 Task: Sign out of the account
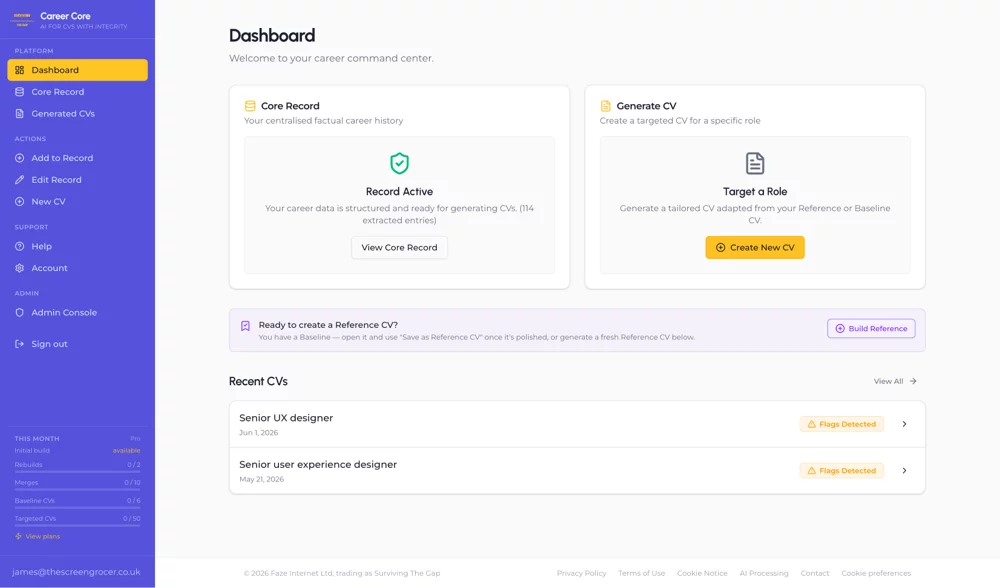click(x=77, y=344)
